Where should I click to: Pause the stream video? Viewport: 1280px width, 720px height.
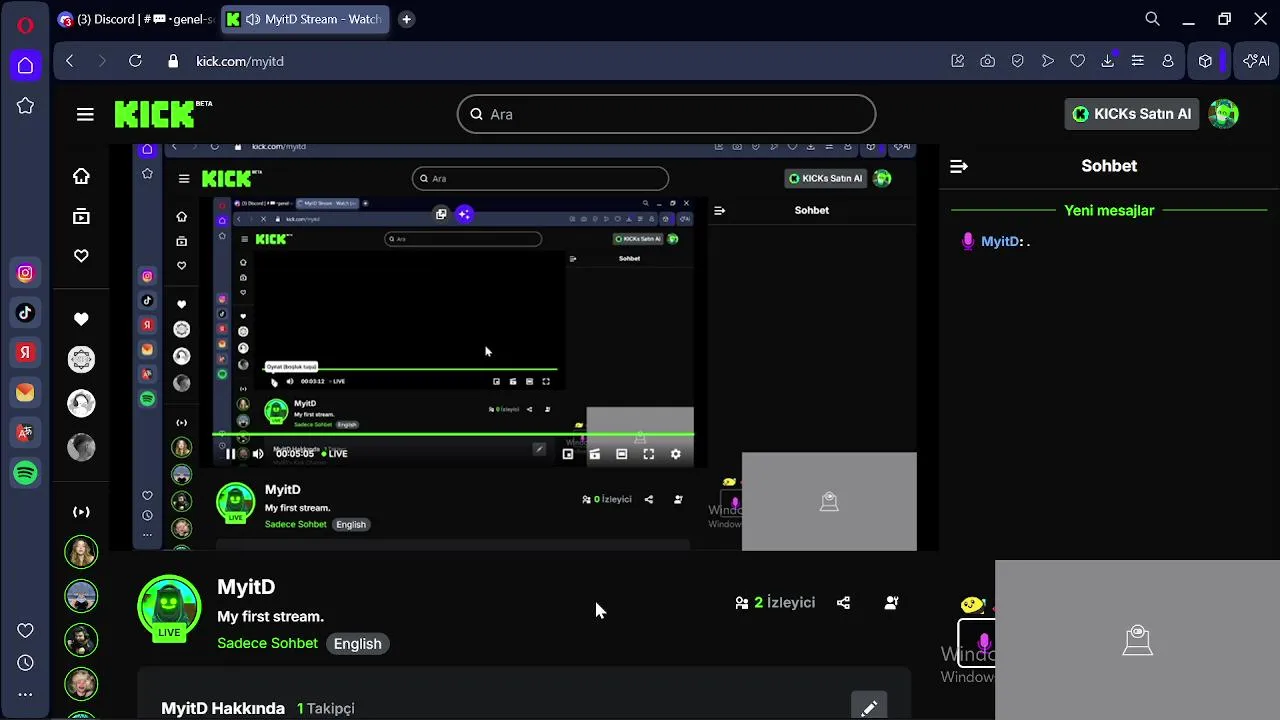230,454
